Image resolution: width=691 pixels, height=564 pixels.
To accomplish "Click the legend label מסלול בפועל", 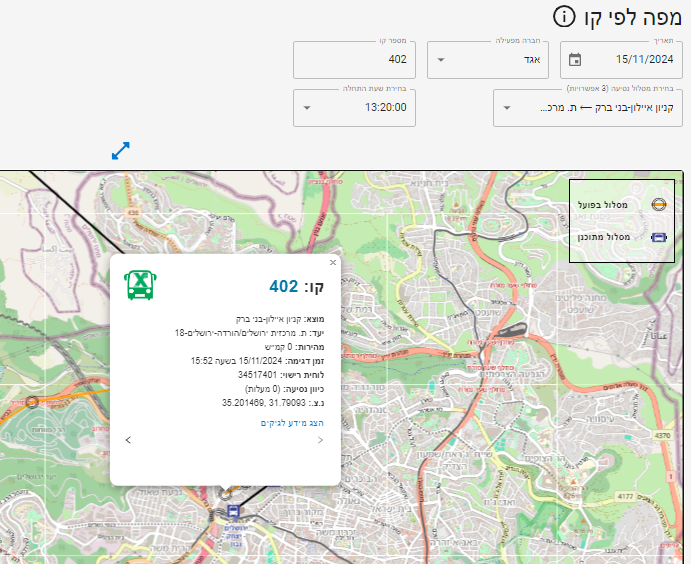I will click(602, 205).
